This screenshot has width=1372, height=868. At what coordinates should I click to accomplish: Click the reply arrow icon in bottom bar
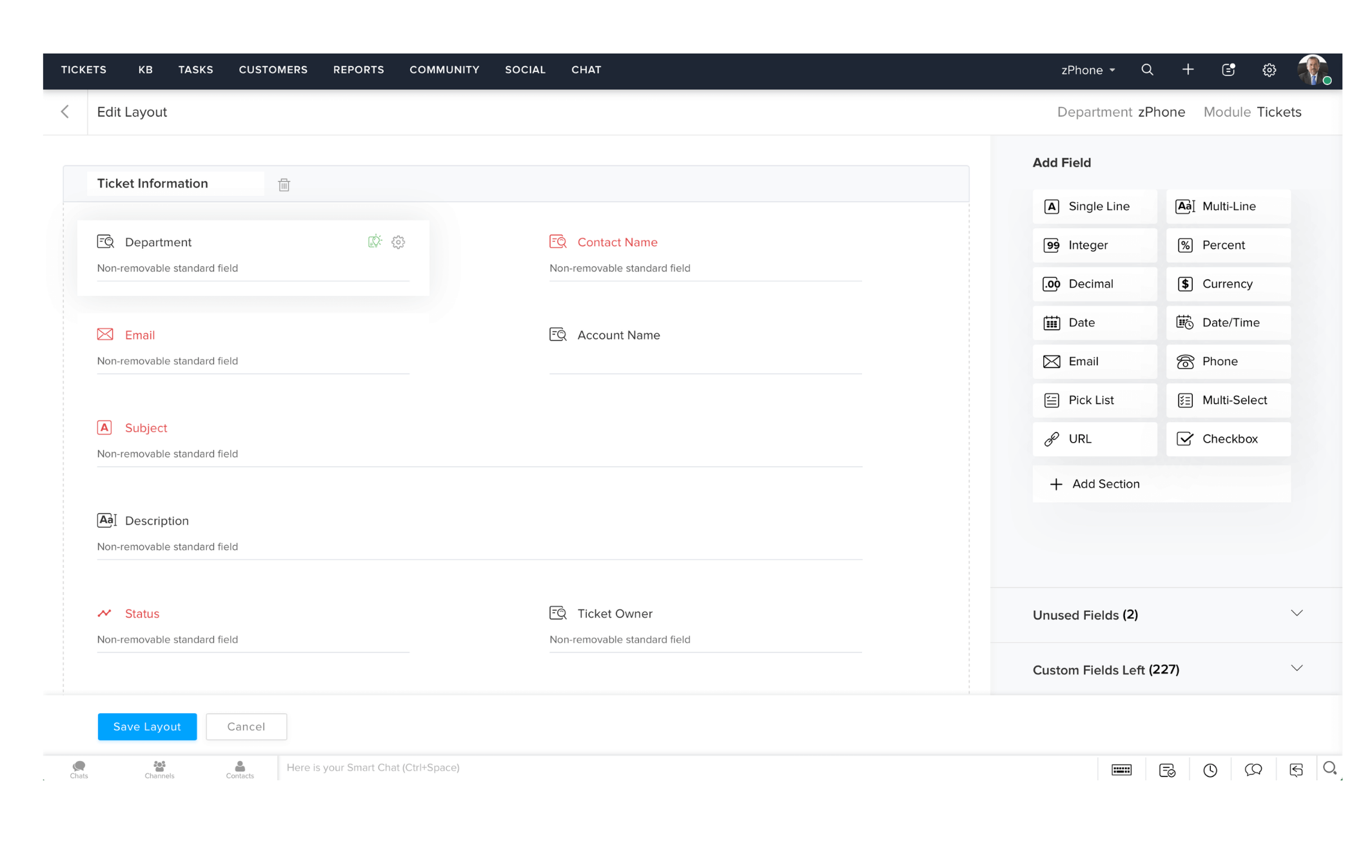pyautogui.click(x=1297, y=769)
